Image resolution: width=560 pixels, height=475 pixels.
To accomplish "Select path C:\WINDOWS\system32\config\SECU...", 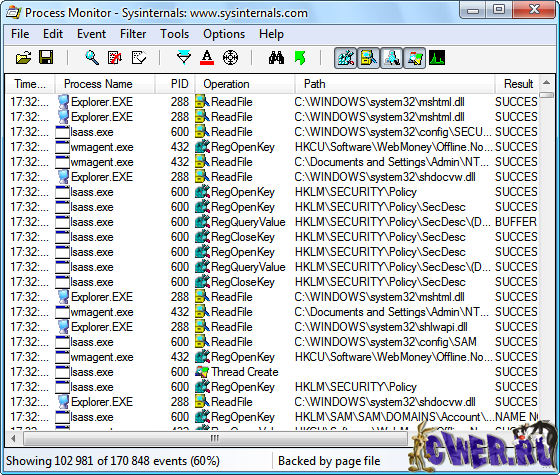I will [x=393, y=132].
